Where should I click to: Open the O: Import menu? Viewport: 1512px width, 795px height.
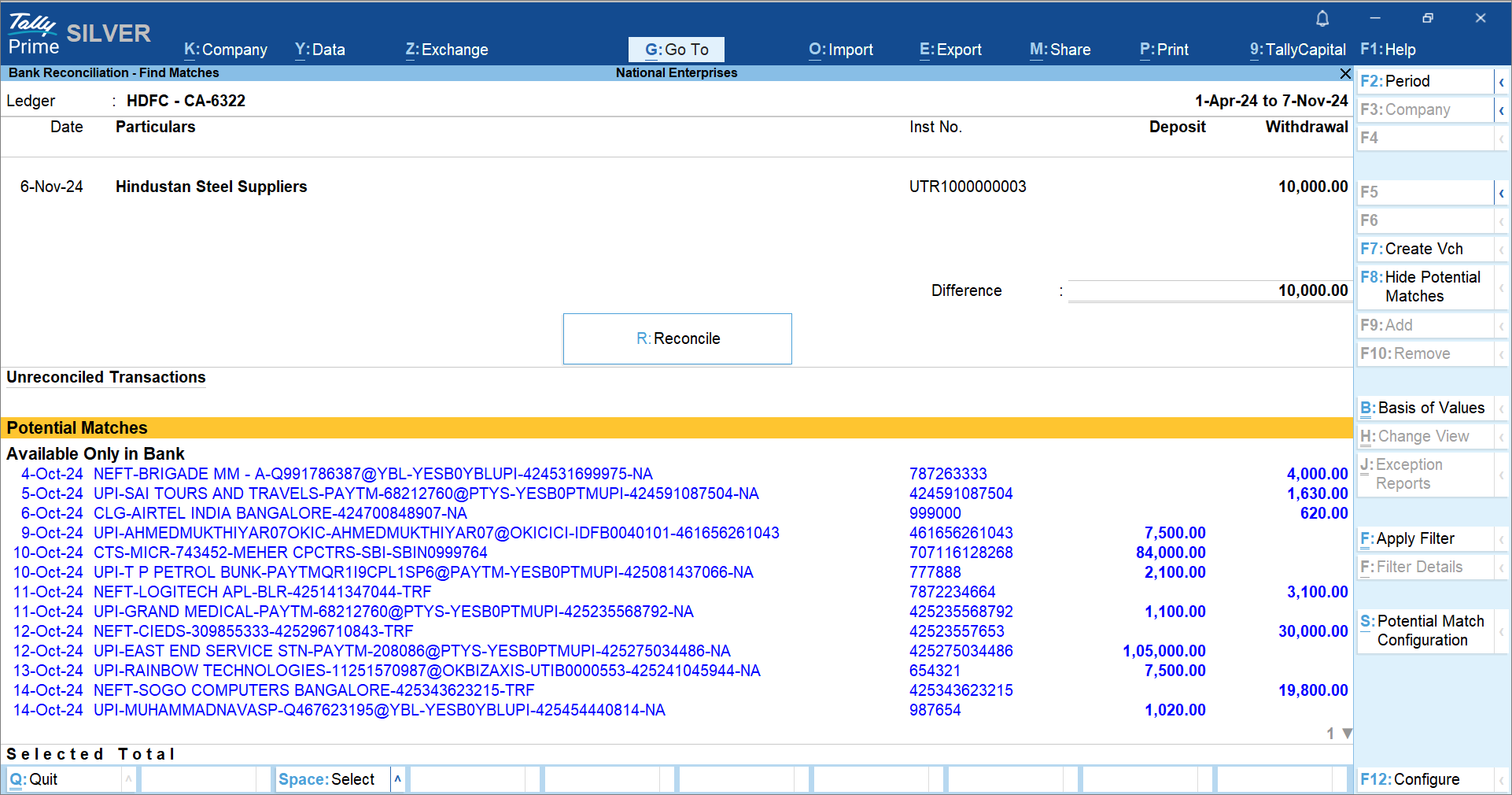pos(841,50)
